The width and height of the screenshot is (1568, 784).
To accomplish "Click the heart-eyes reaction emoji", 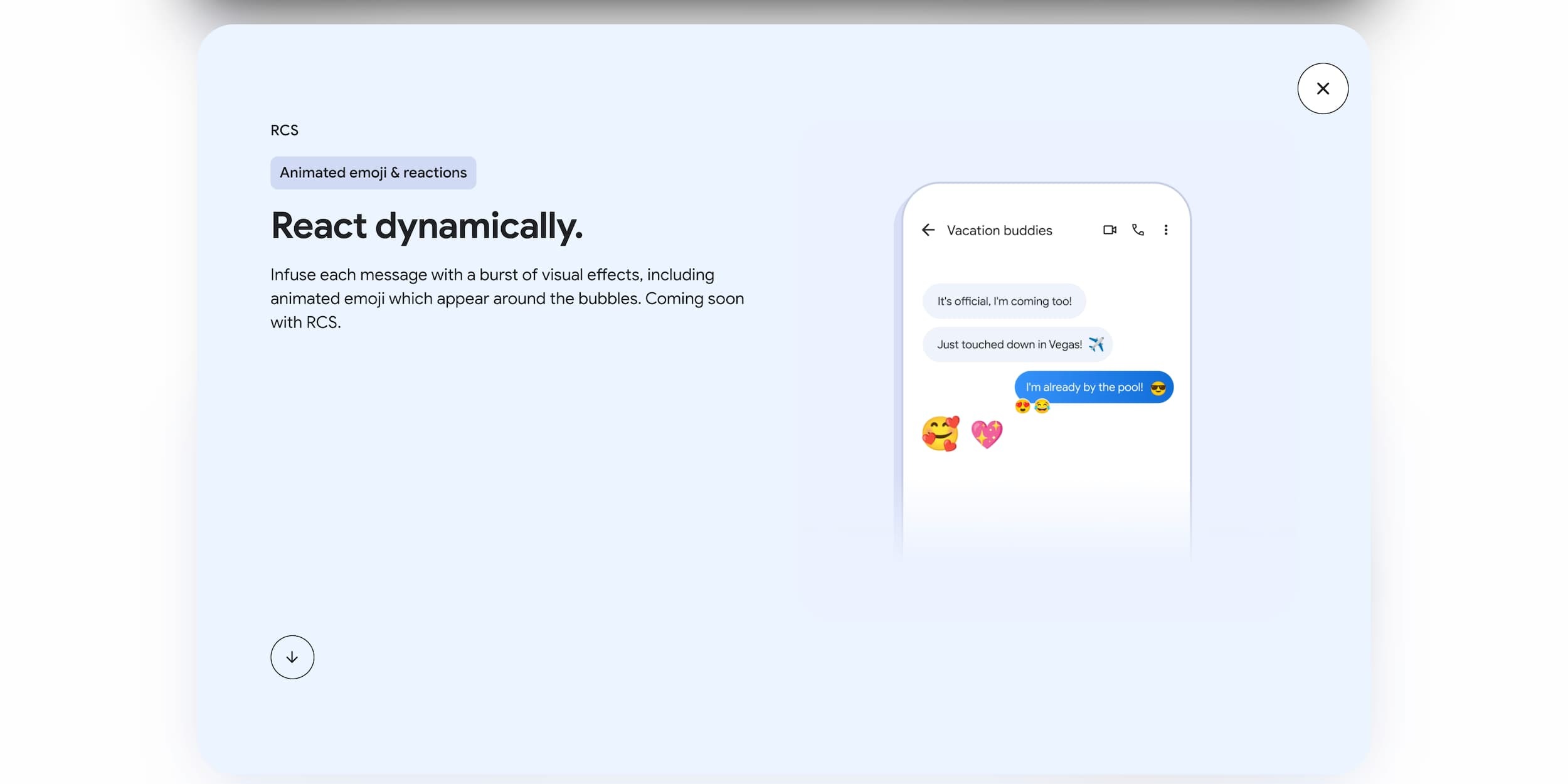I will [1022, 406].
